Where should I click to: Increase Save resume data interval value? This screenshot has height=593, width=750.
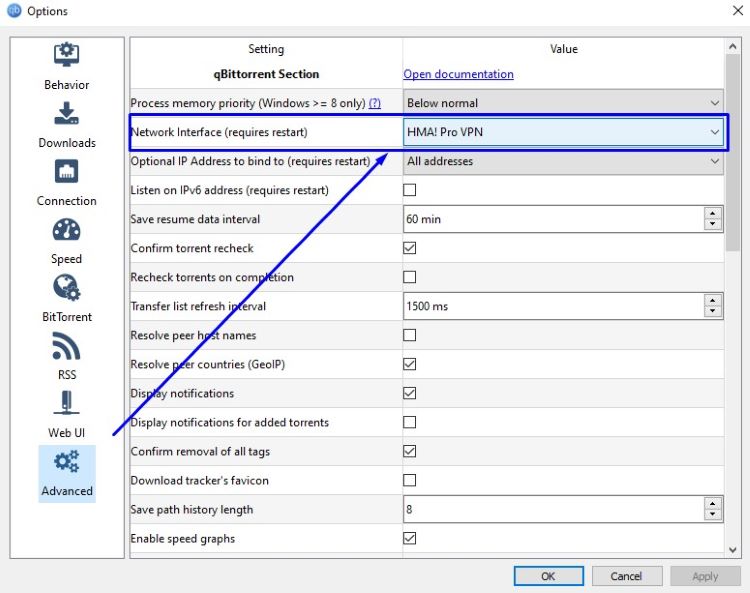(x=713, y=214)
